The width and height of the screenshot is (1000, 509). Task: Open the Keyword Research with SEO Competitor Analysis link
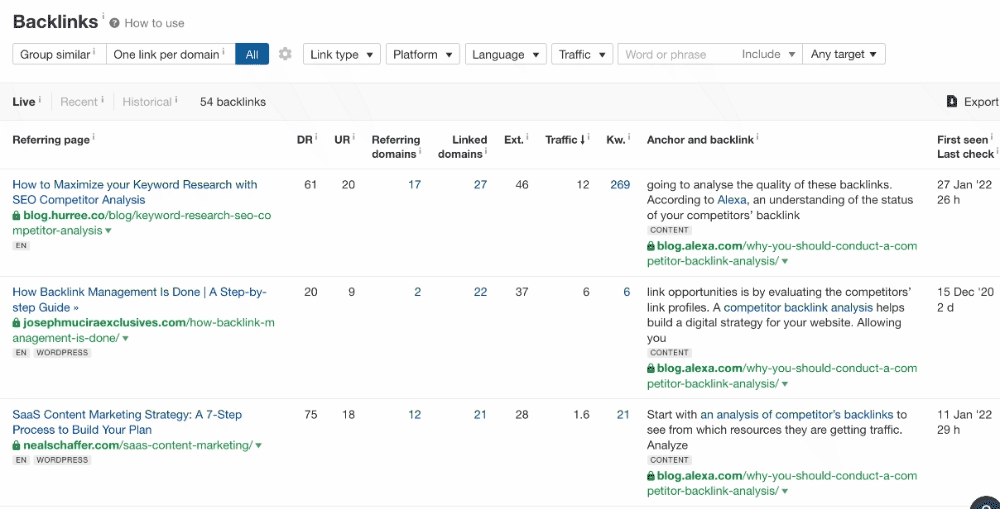pyautogui.click(x=134, y=192)
